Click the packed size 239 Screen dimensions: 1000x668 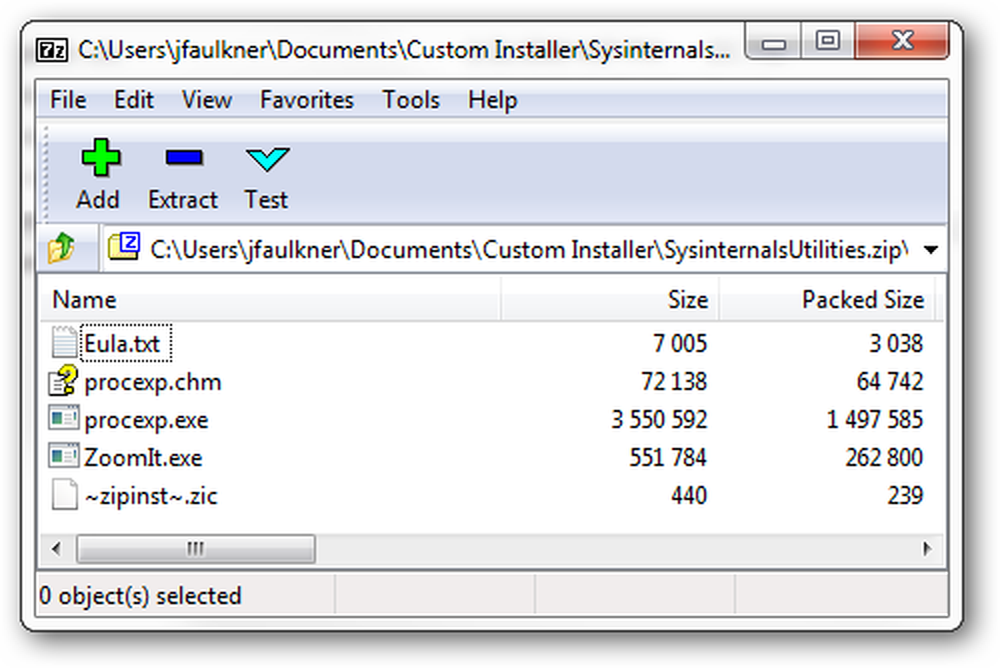pyautogui.click(x=905, y=495)
